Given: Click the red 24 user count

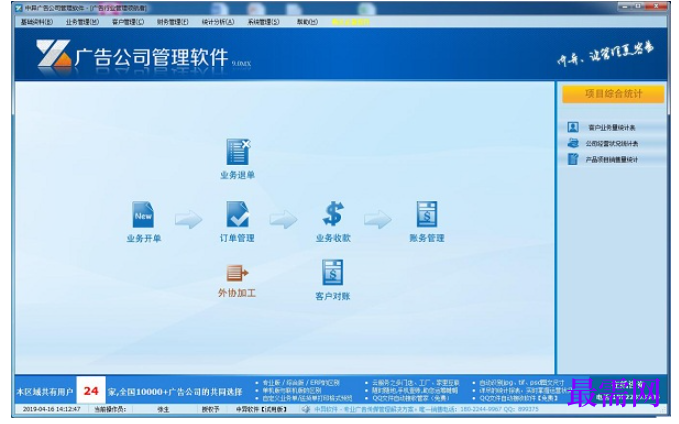Looking at the screenshot, I should (x=91, y=391).
